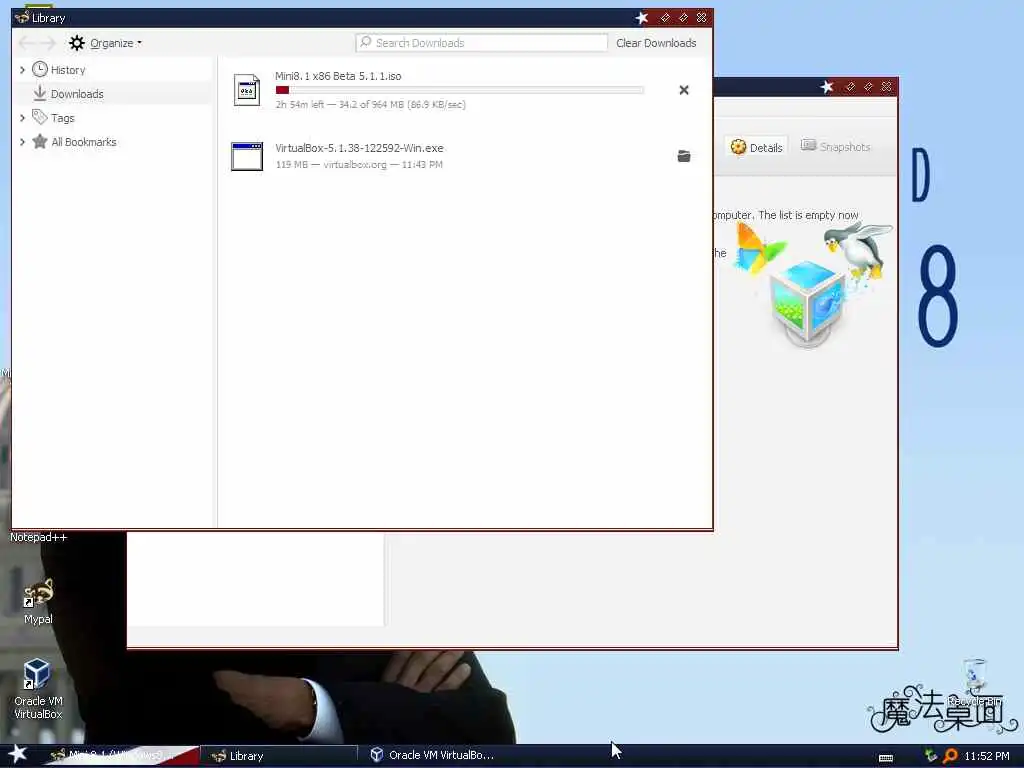Open containing folder for VirtualBox installer

coord(684,156)
